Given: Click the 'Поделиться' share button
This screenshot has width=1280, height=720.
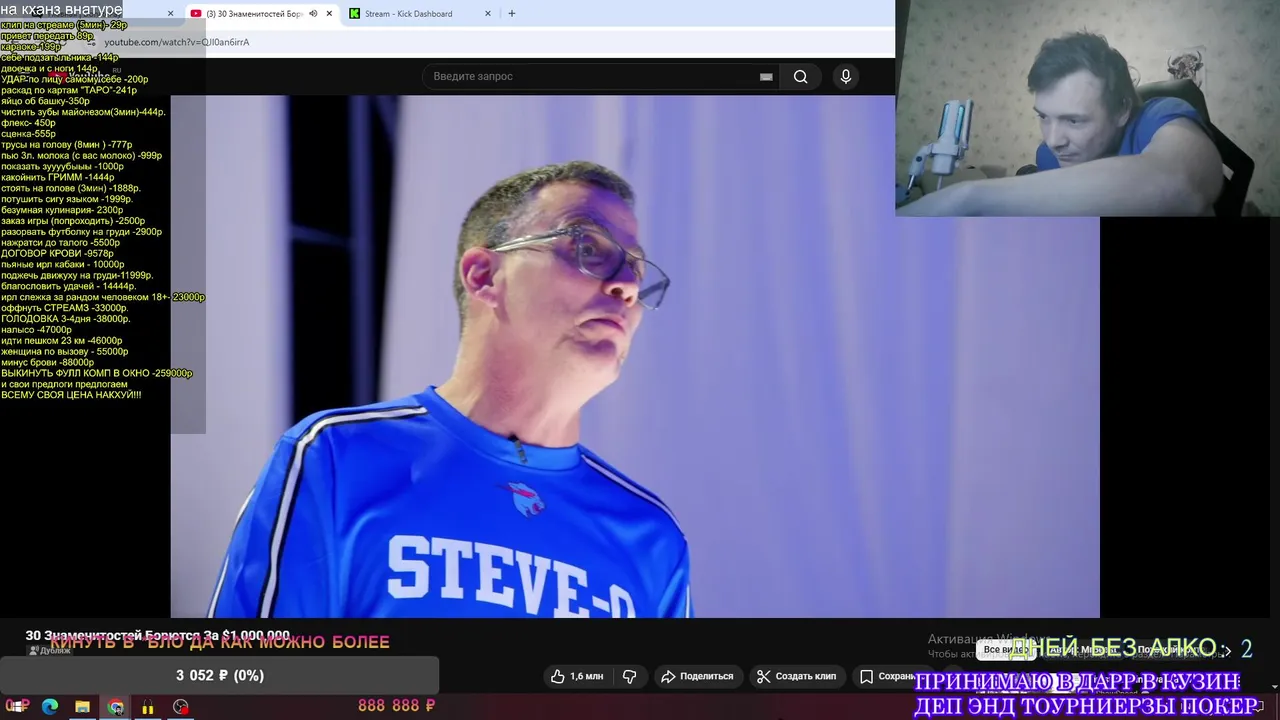Looking at the screenshot, I should point(697,676).
